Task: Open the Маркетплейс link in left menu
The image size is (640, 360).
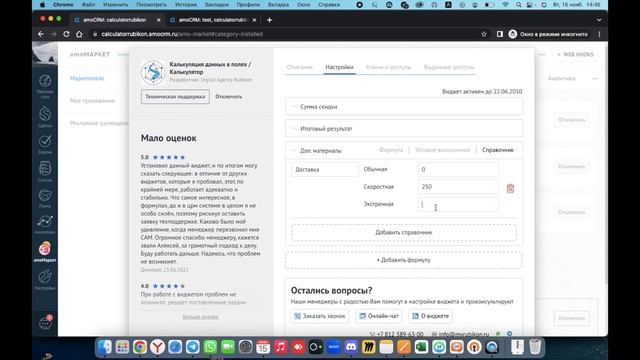Action: 87,78
